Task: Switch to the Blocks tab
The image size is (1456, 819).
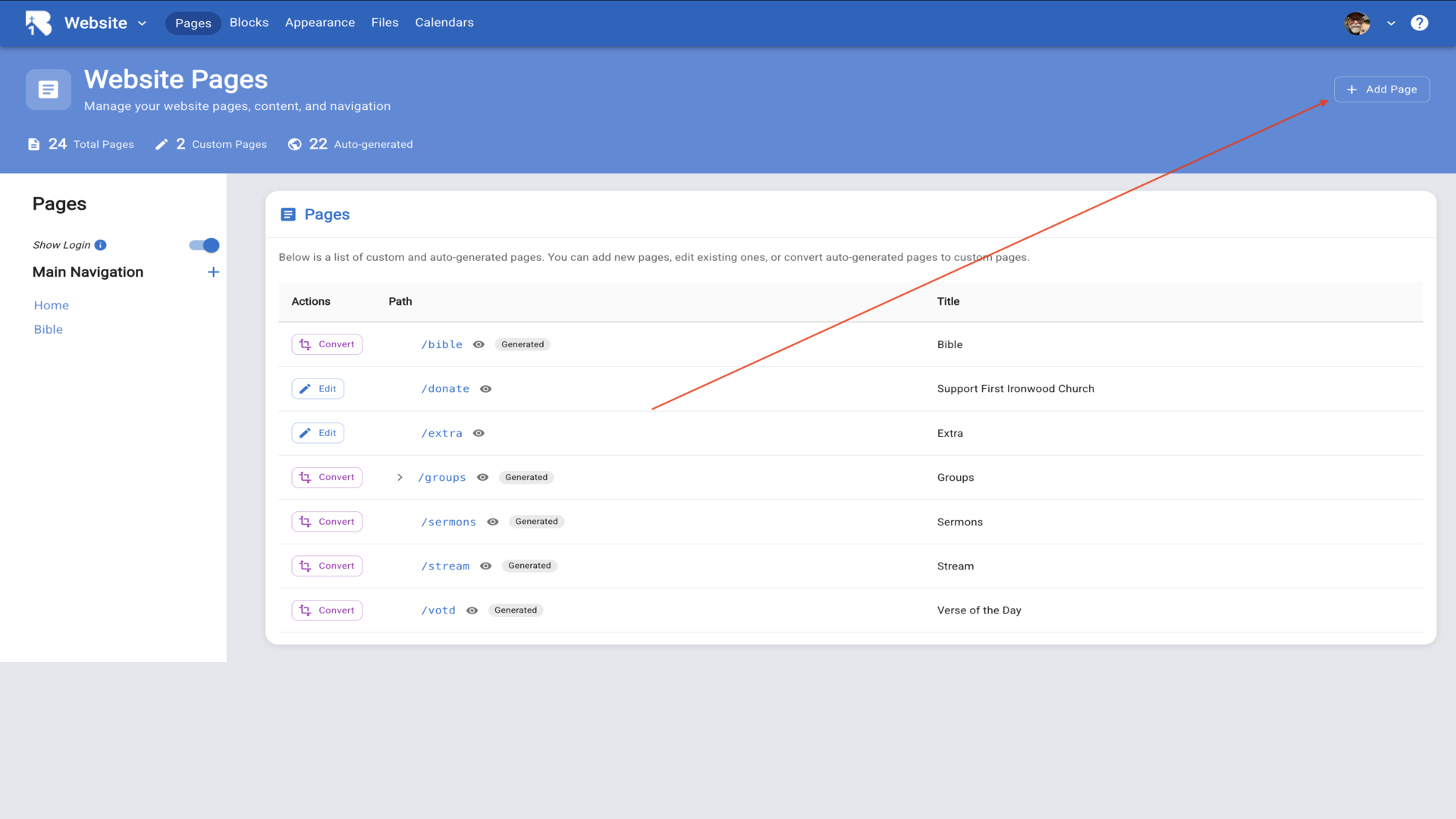Action: 249,23
